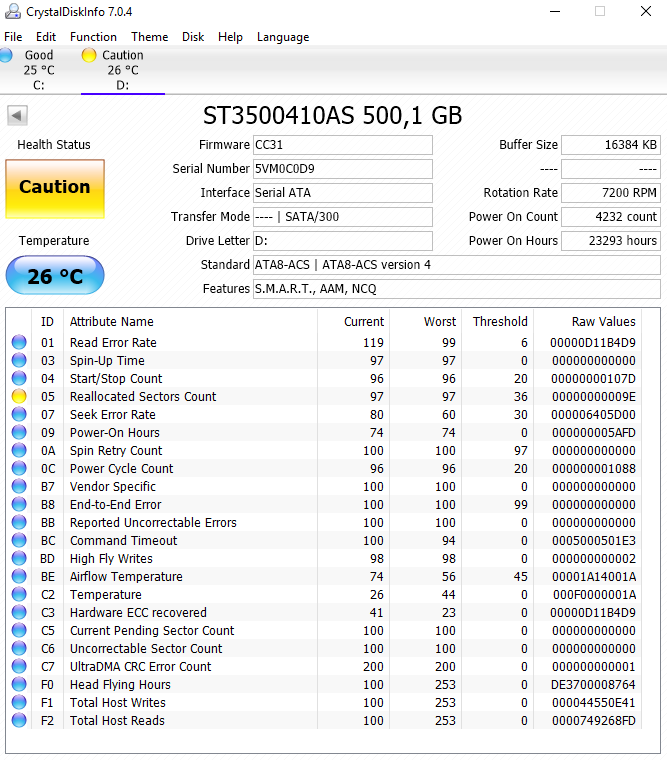
Task: Click the Transfer Mode field SATA/300
Action: pyautogui.click(x=343, y=217)
